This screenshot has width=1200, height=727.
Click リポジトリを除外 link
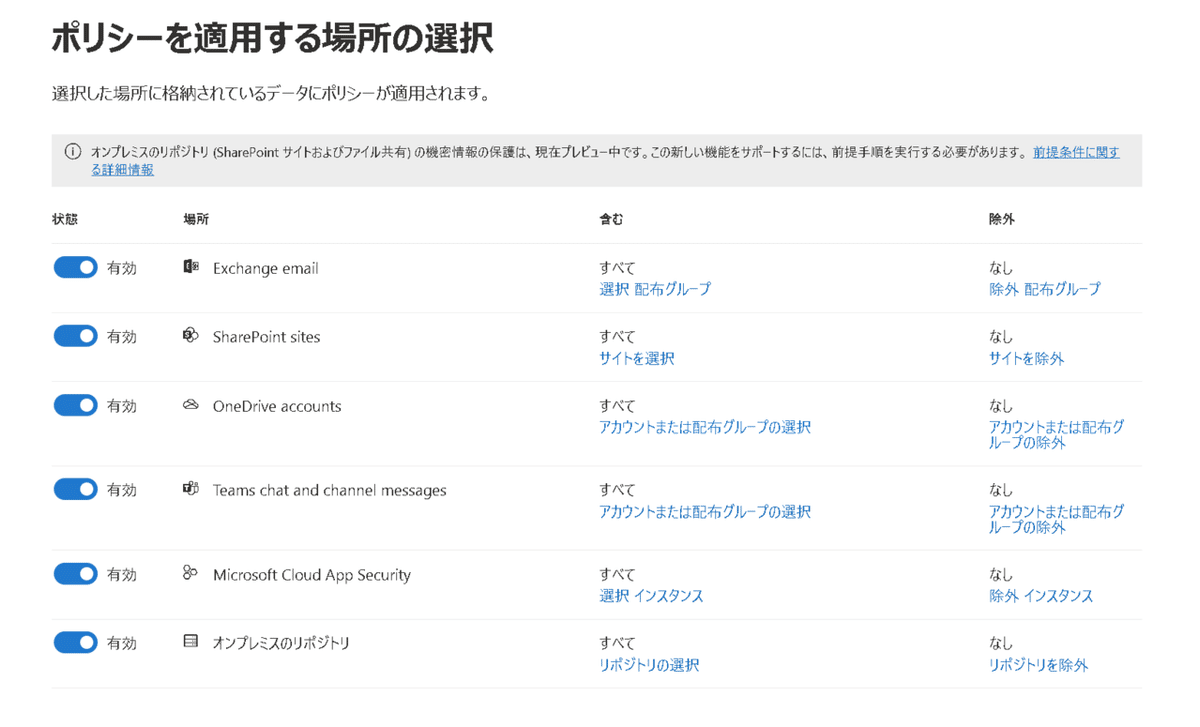point(1039,664)
